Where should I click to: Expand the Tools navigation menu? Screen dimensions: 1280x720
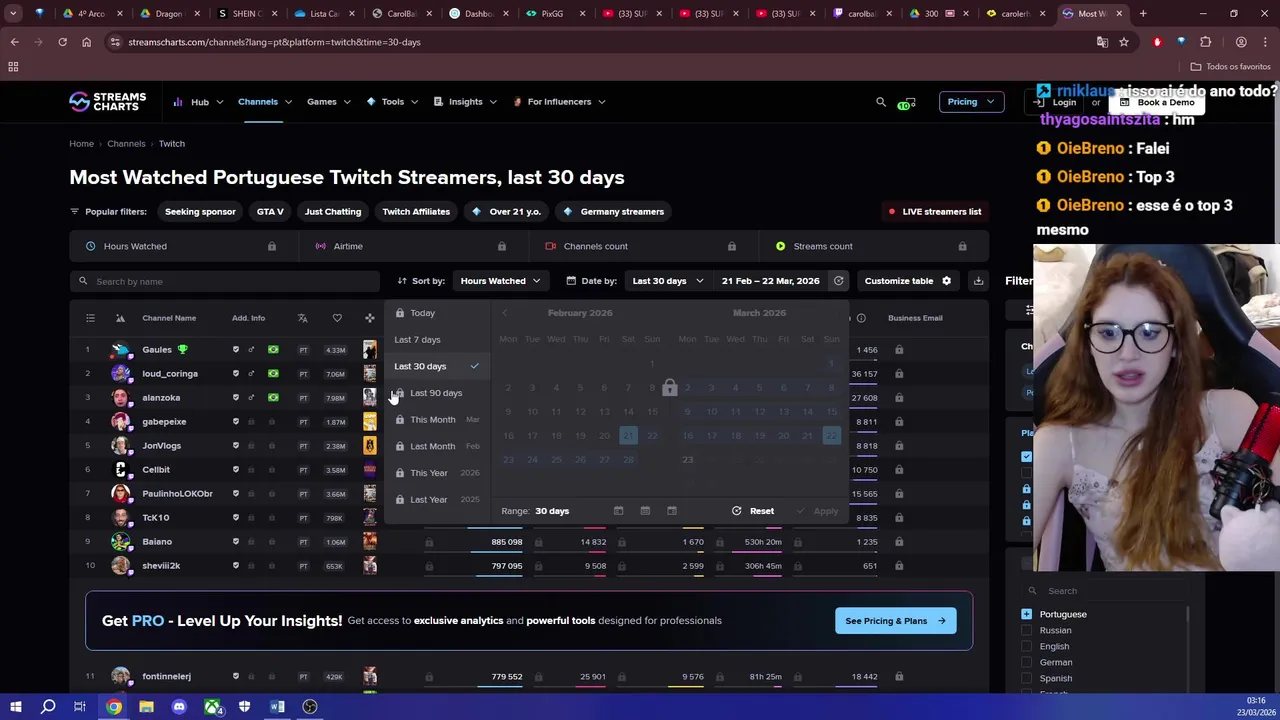(392, 102)
